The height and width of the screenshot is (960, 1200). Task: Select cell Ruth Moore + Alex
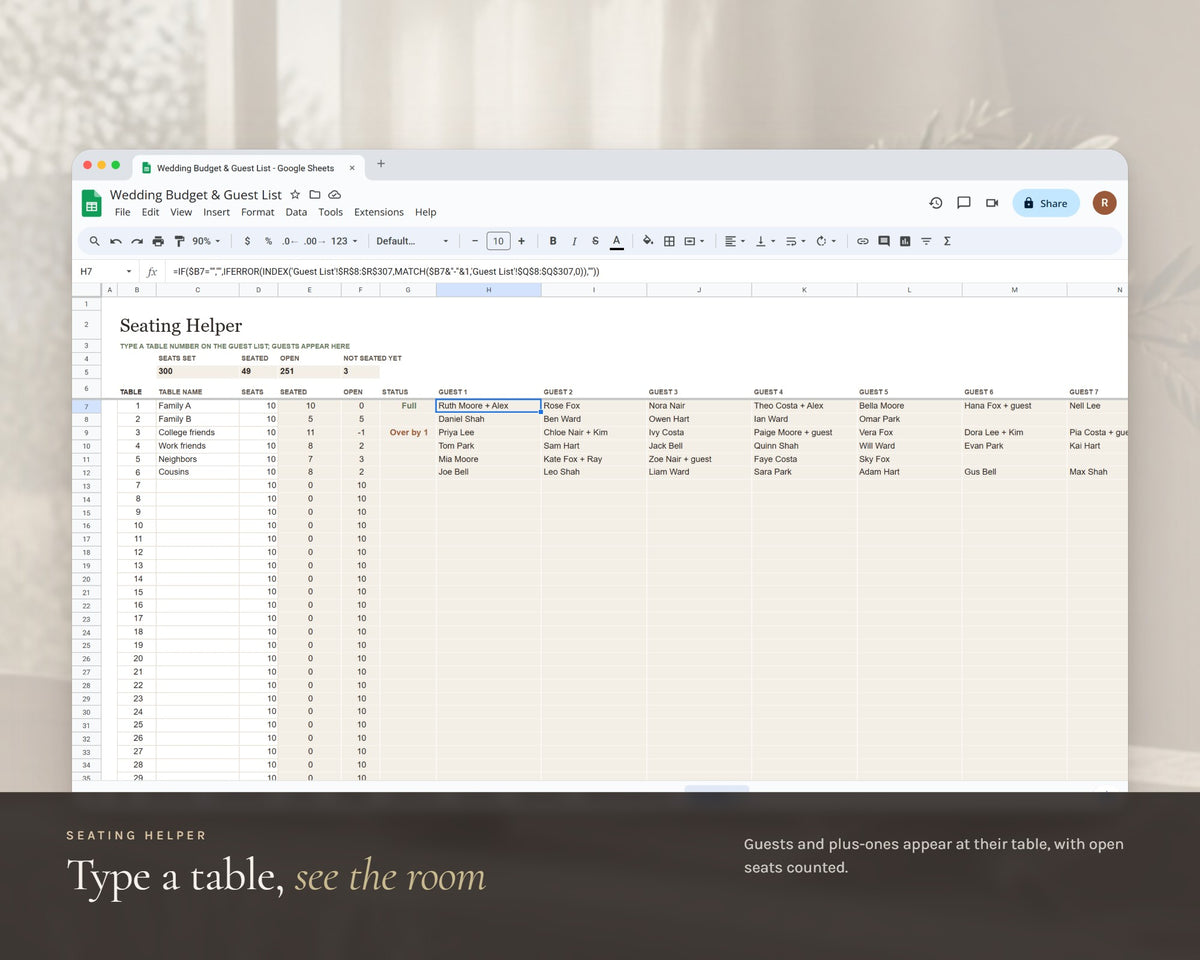(x=488, y=406)
